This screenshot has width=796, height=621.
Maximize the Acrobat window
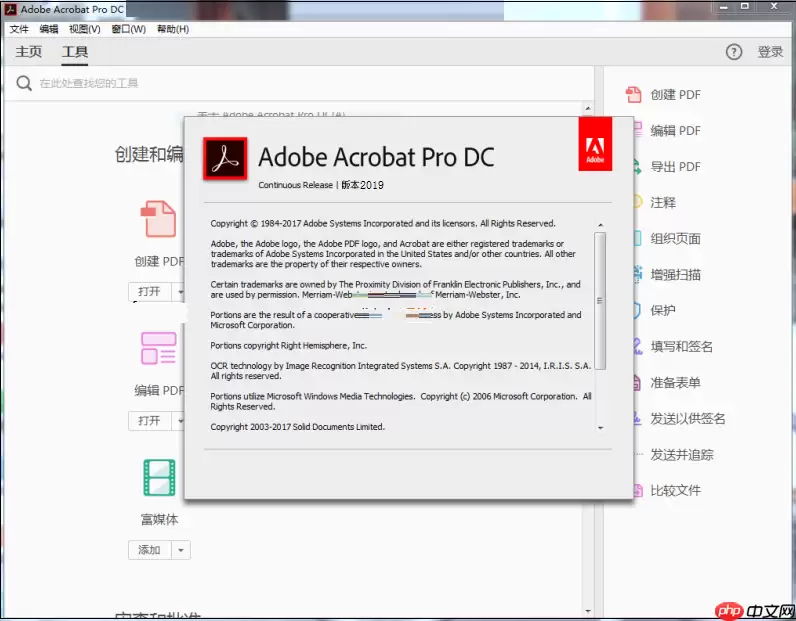click(x=745, y=7)
